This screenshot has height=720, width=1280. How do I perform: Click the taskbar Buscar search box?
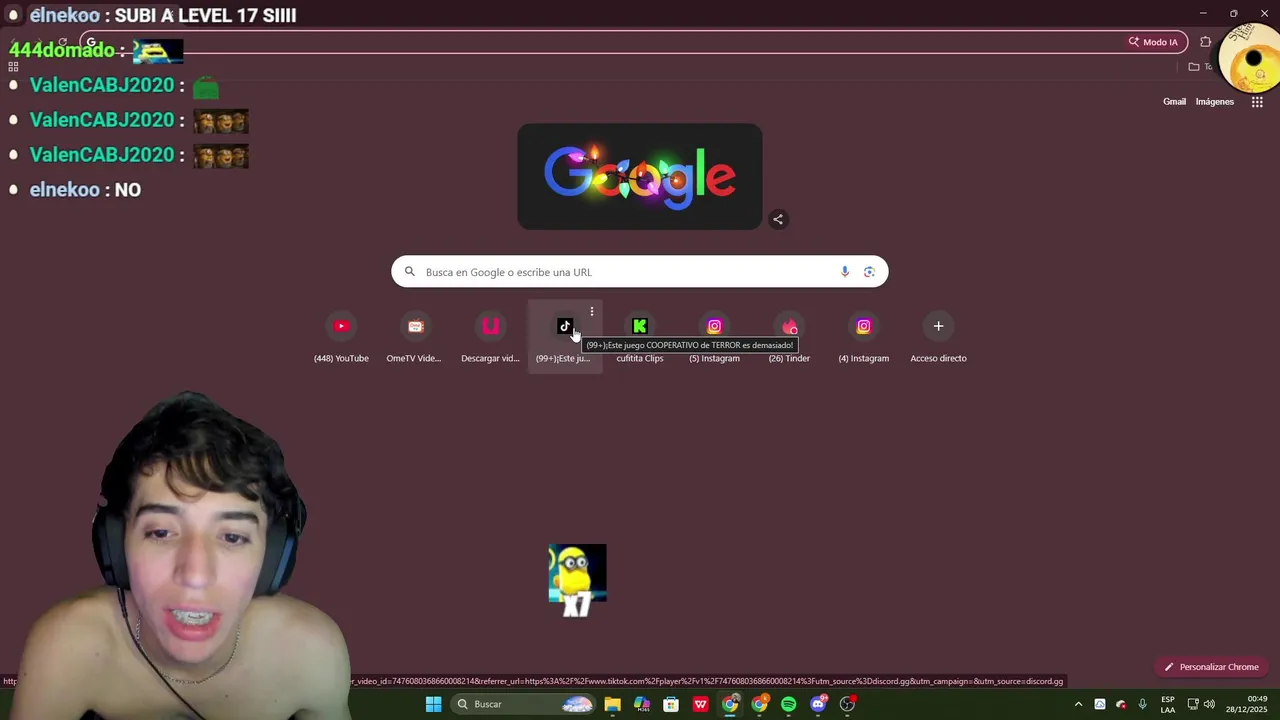click(x=523, y=704)
